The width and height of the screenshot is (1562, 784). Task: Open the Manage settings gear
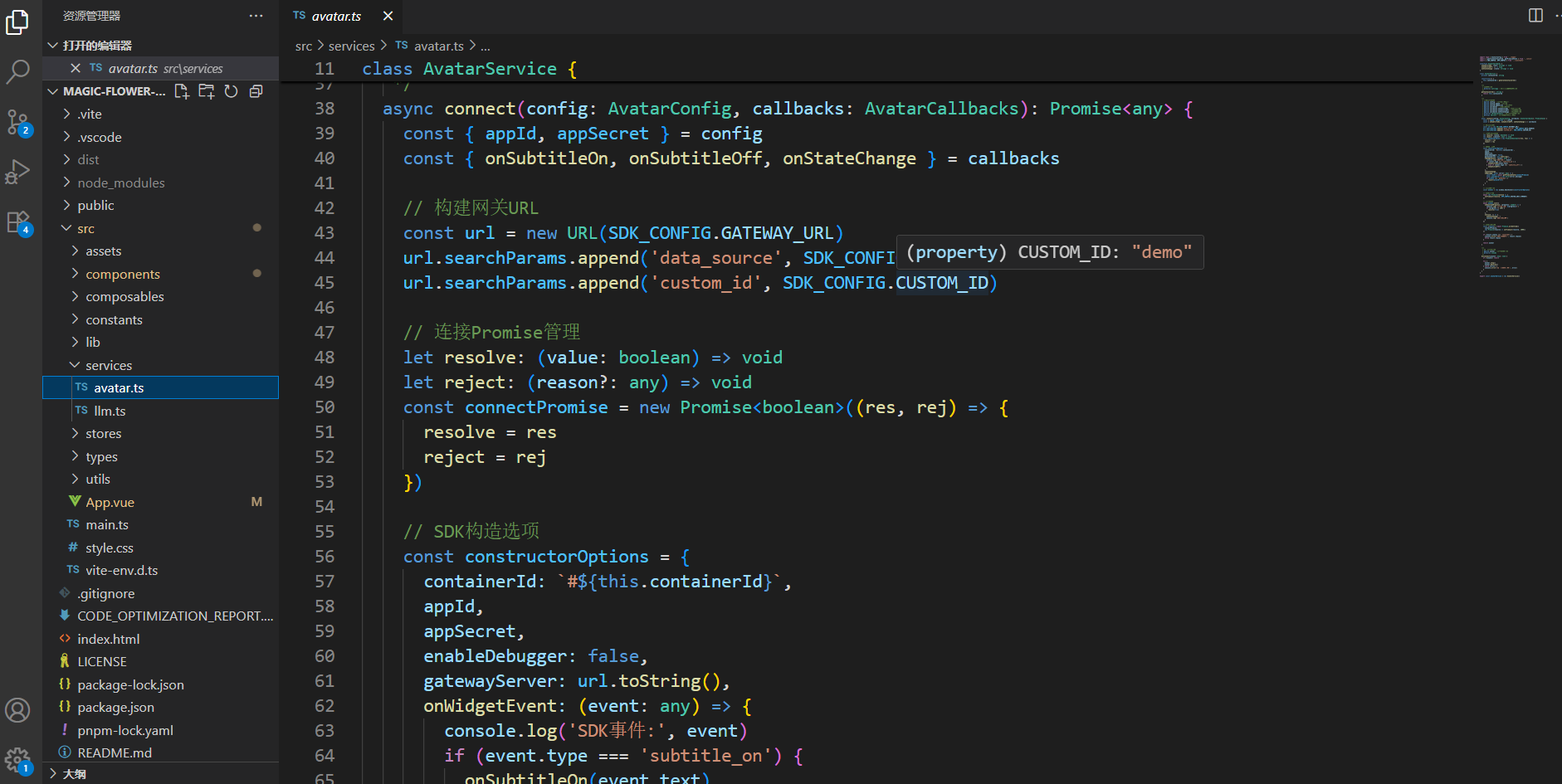[x=17, y=759]
